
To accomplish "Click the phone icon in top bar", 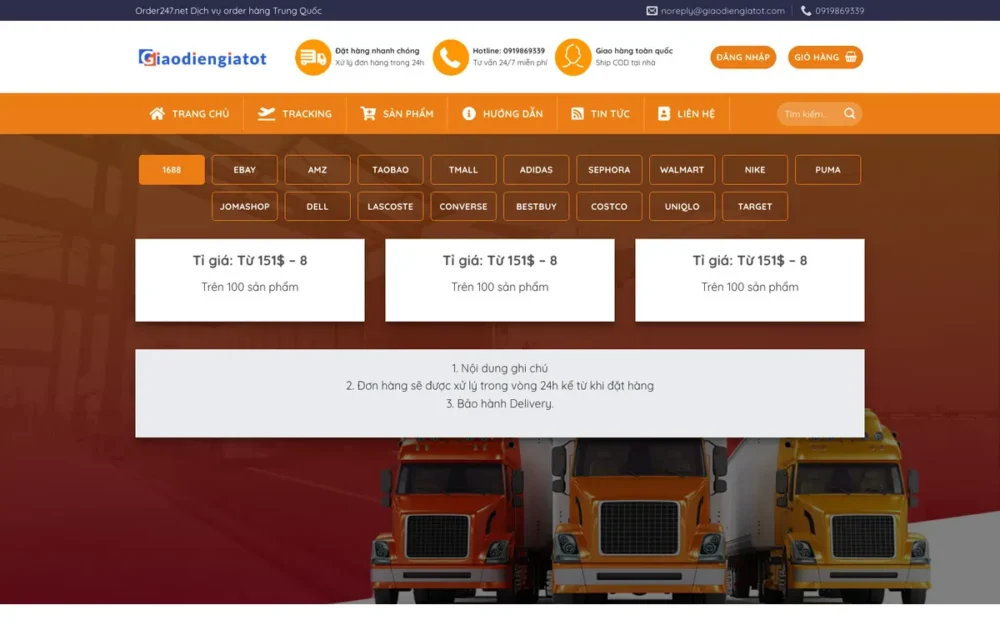I will click(x=805, y=11).
